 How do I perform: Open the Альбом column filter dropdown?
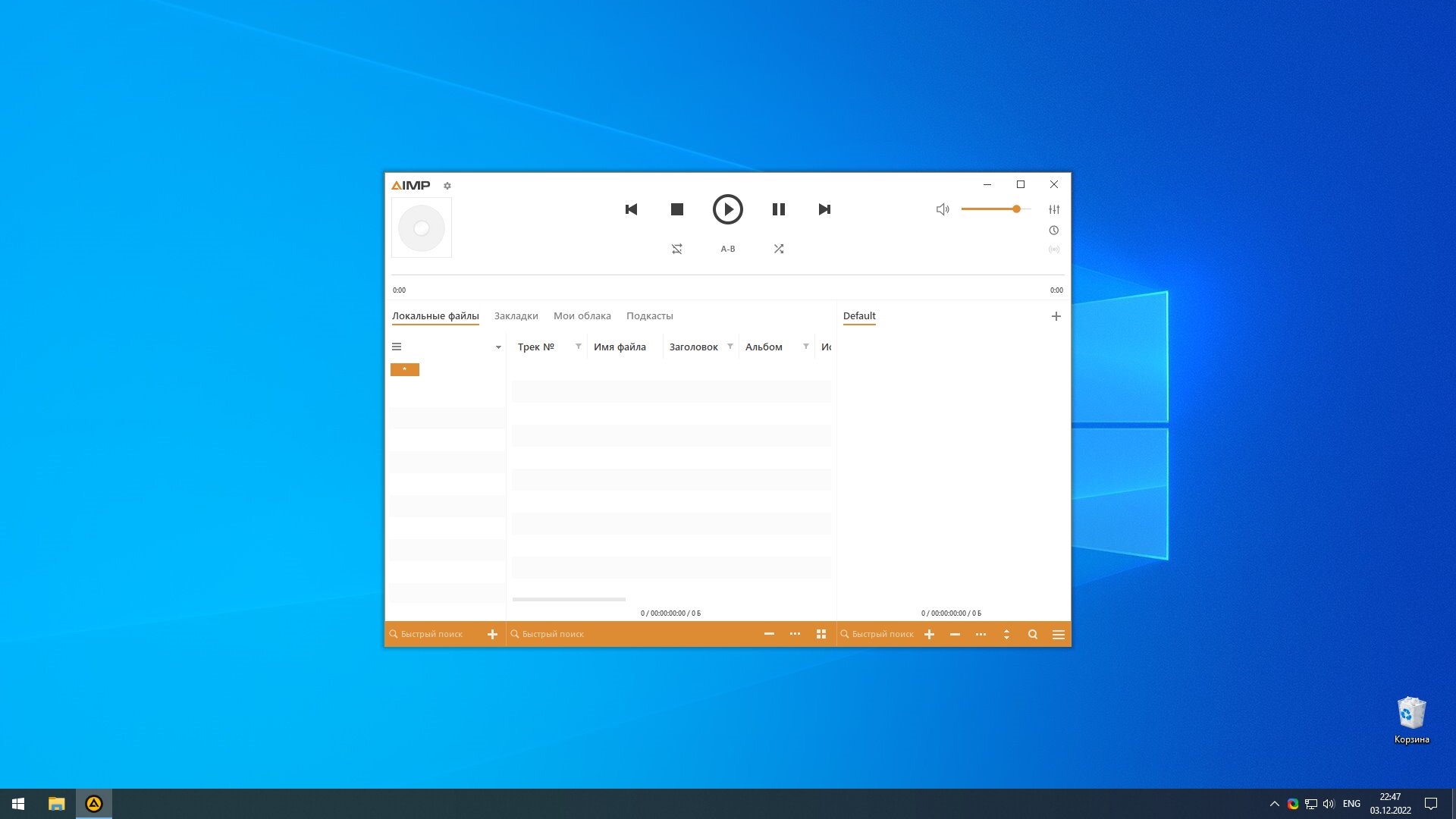[x=806, y=347]
